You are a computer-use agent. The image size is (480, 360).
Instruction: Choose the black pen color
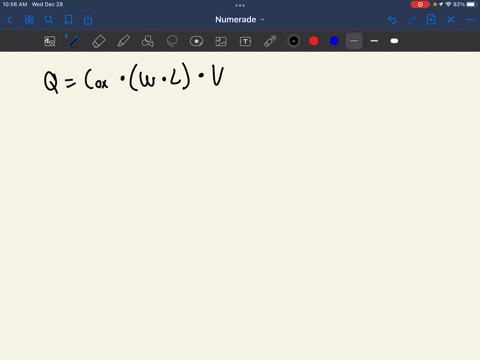point(294,41)
